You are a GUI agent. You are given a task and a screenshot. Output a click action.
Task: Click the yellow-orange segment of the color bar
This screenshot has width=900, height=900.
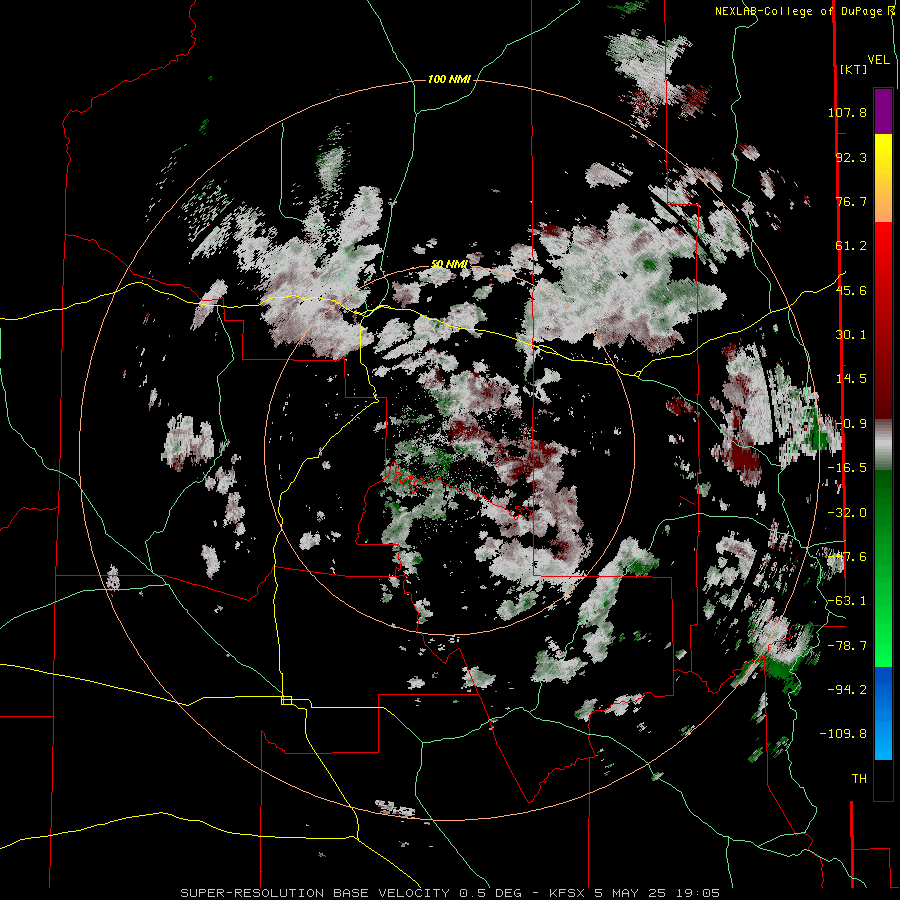pyautogui.click(x=883, y=178)
